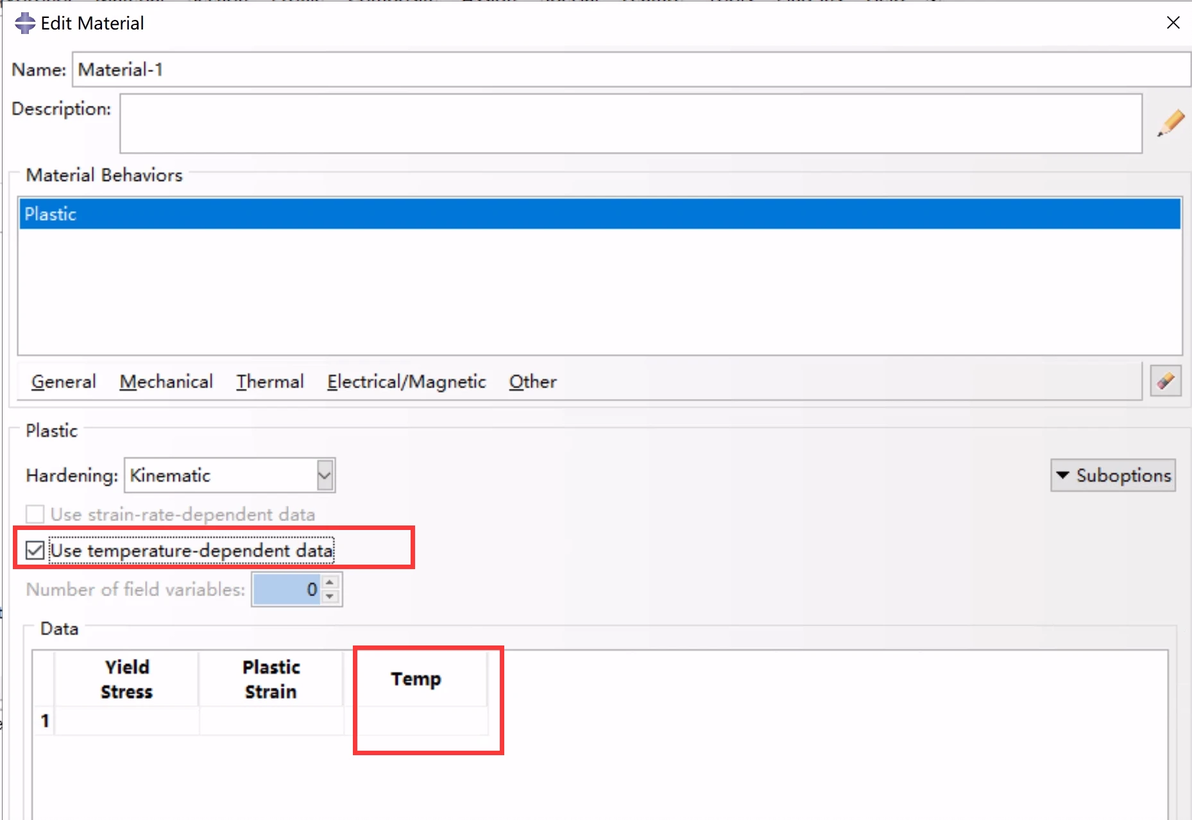Click the Number of field variables value box
The width and height of the screenshot is (1192, 820).
287,590
